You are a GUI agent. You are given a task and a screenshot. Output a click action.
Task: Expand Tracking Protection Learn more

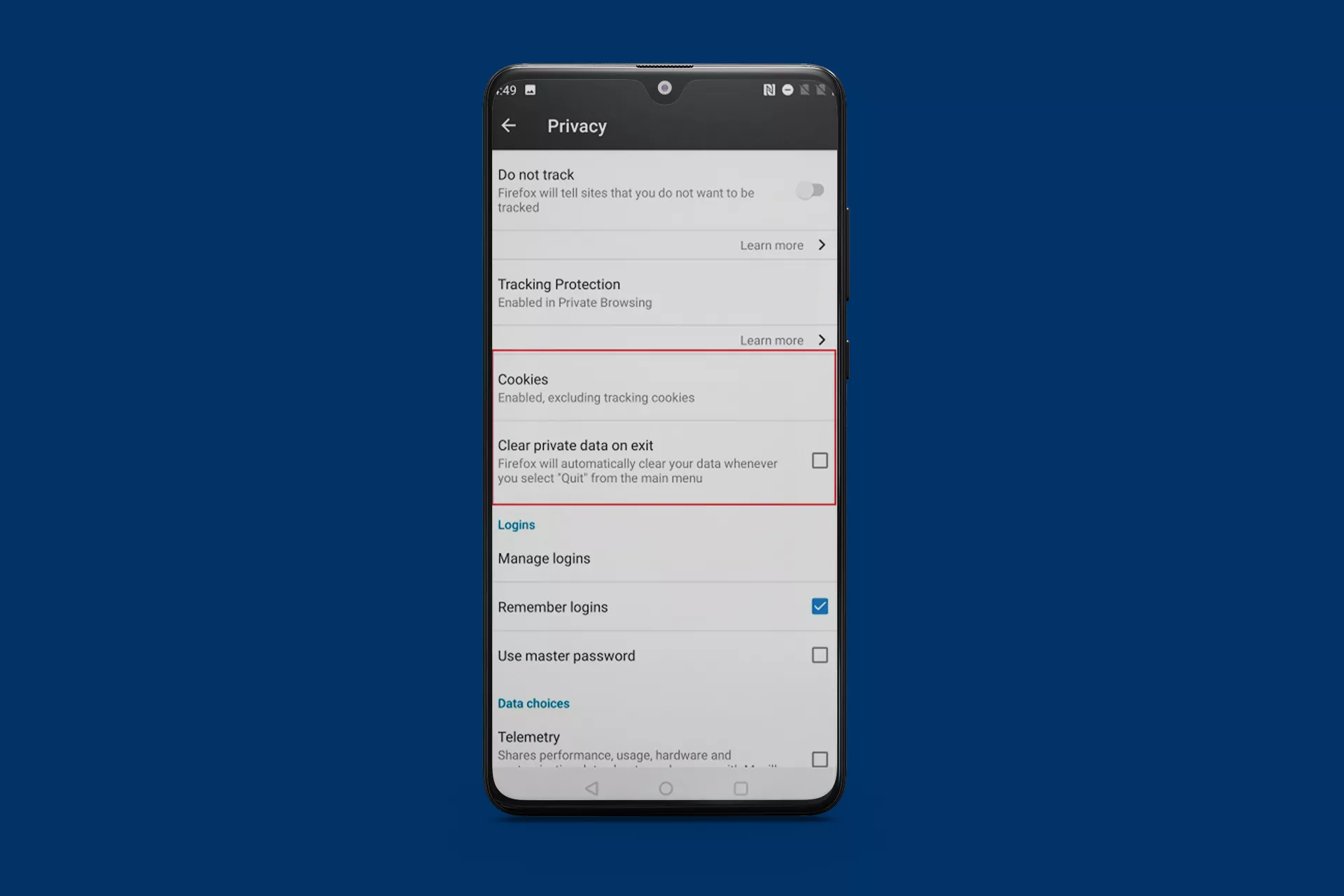[x=783, y=340]
